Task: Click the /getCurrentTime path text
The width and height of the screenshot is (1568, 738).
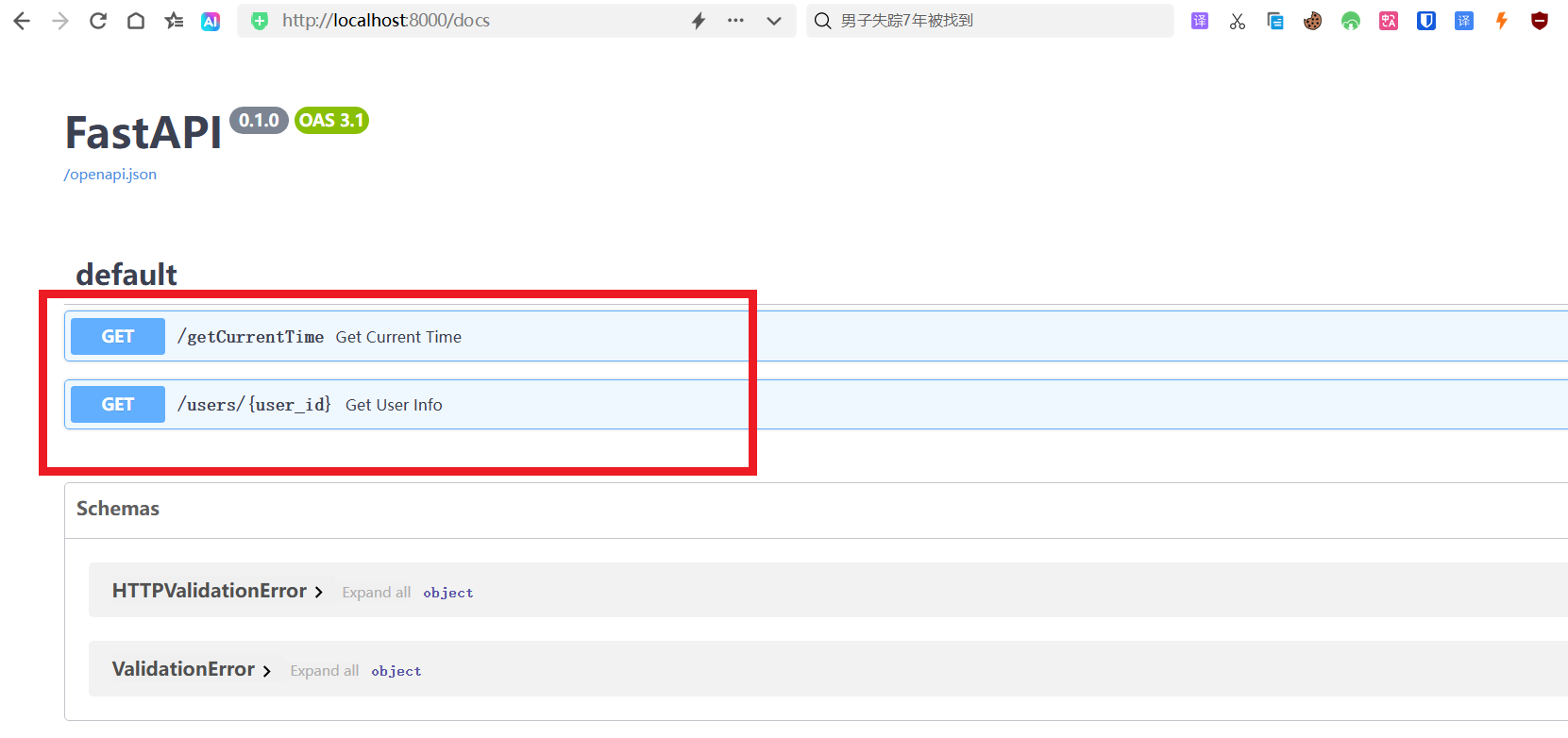Action: 251,337
